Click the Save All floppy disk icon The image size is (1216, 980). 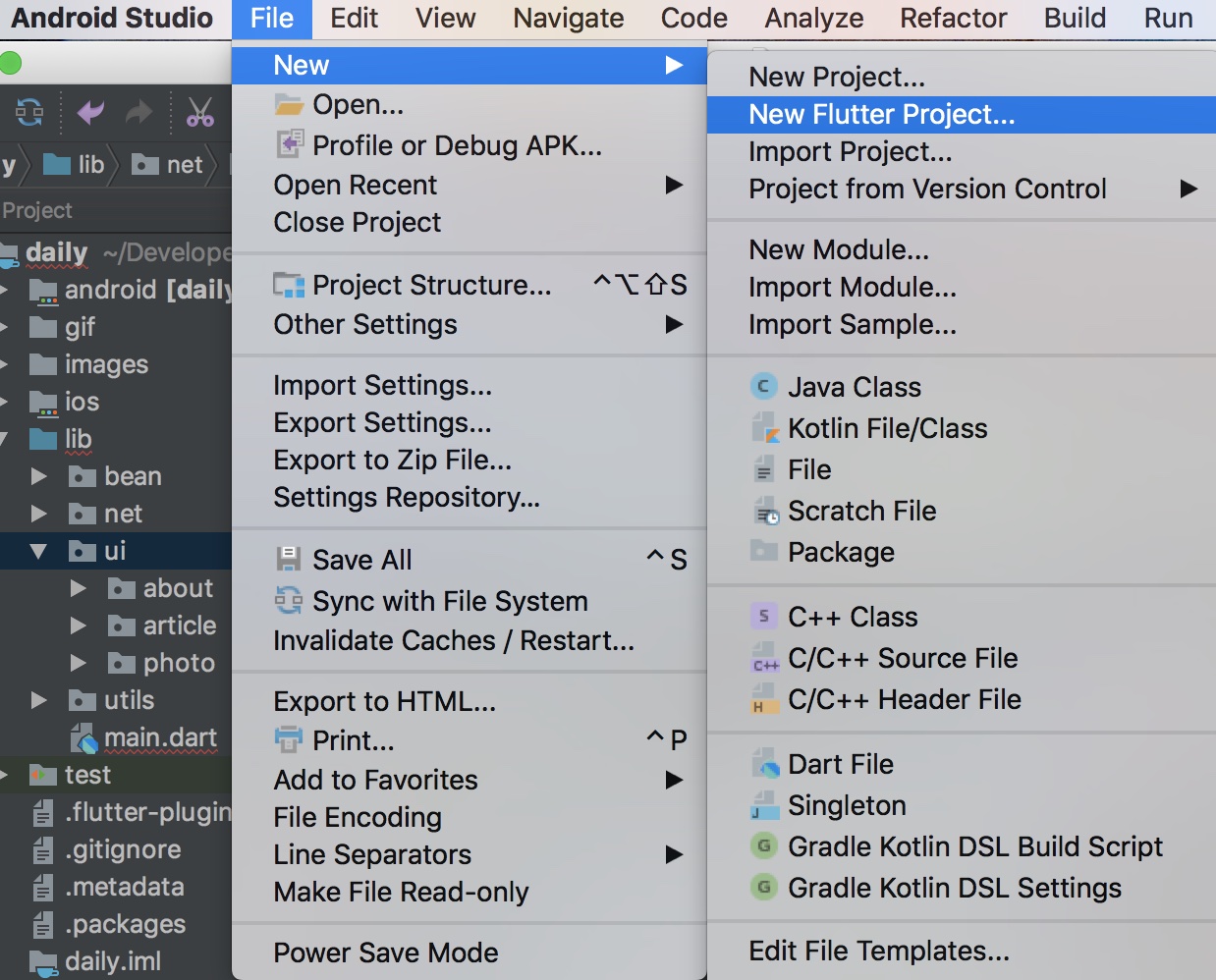pyautogui.click(x=289, y=559)
